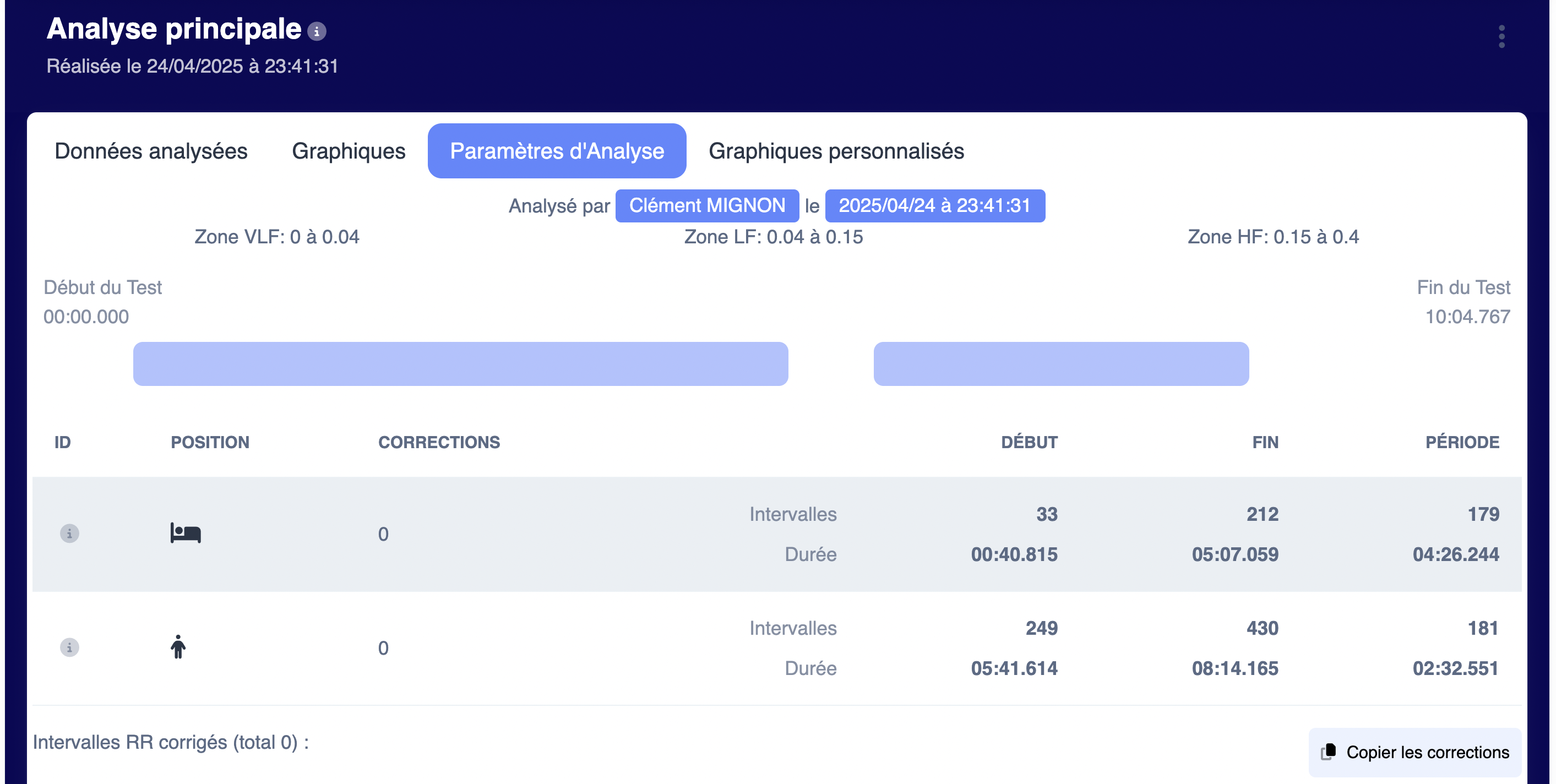The height and width of the screenshot is (784, 1556).
Task: Switch to the Données analysées tab
Action: click(151, 151)
